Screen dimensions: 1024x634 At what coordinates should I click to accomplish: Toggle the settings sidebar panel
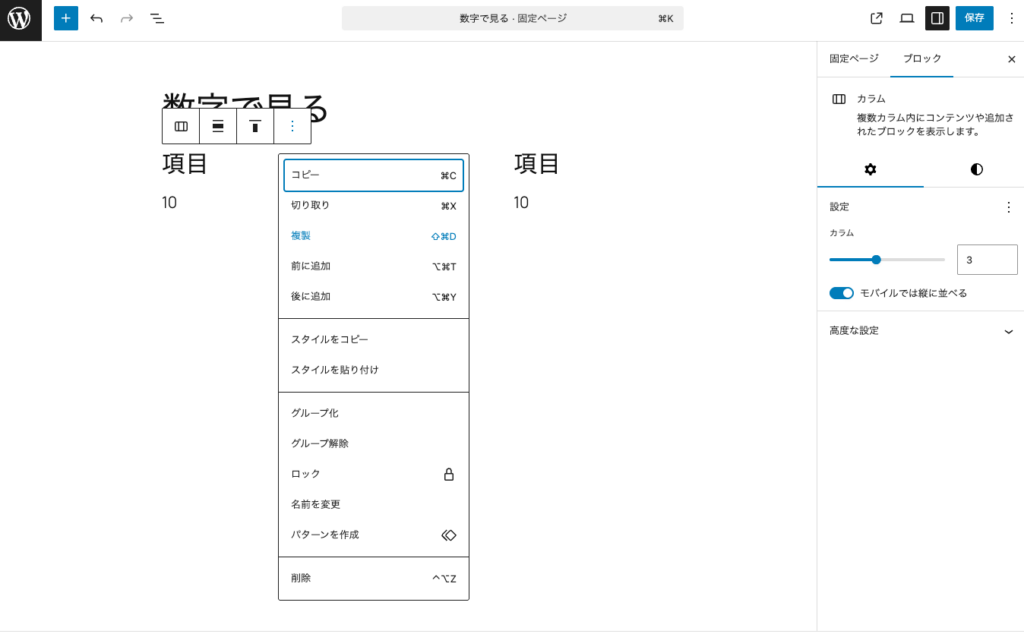[x=937, y=18]
